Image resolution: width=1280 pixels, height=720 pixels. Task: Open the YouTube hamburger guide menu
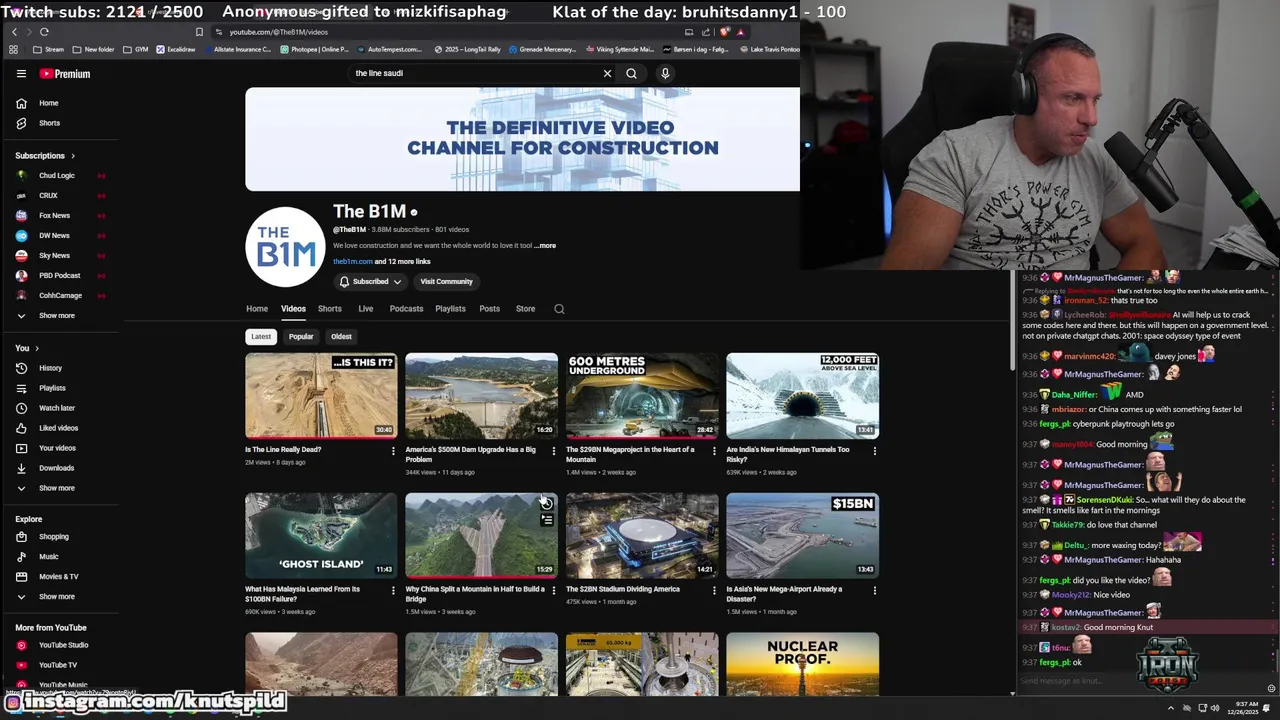[21, 73]
